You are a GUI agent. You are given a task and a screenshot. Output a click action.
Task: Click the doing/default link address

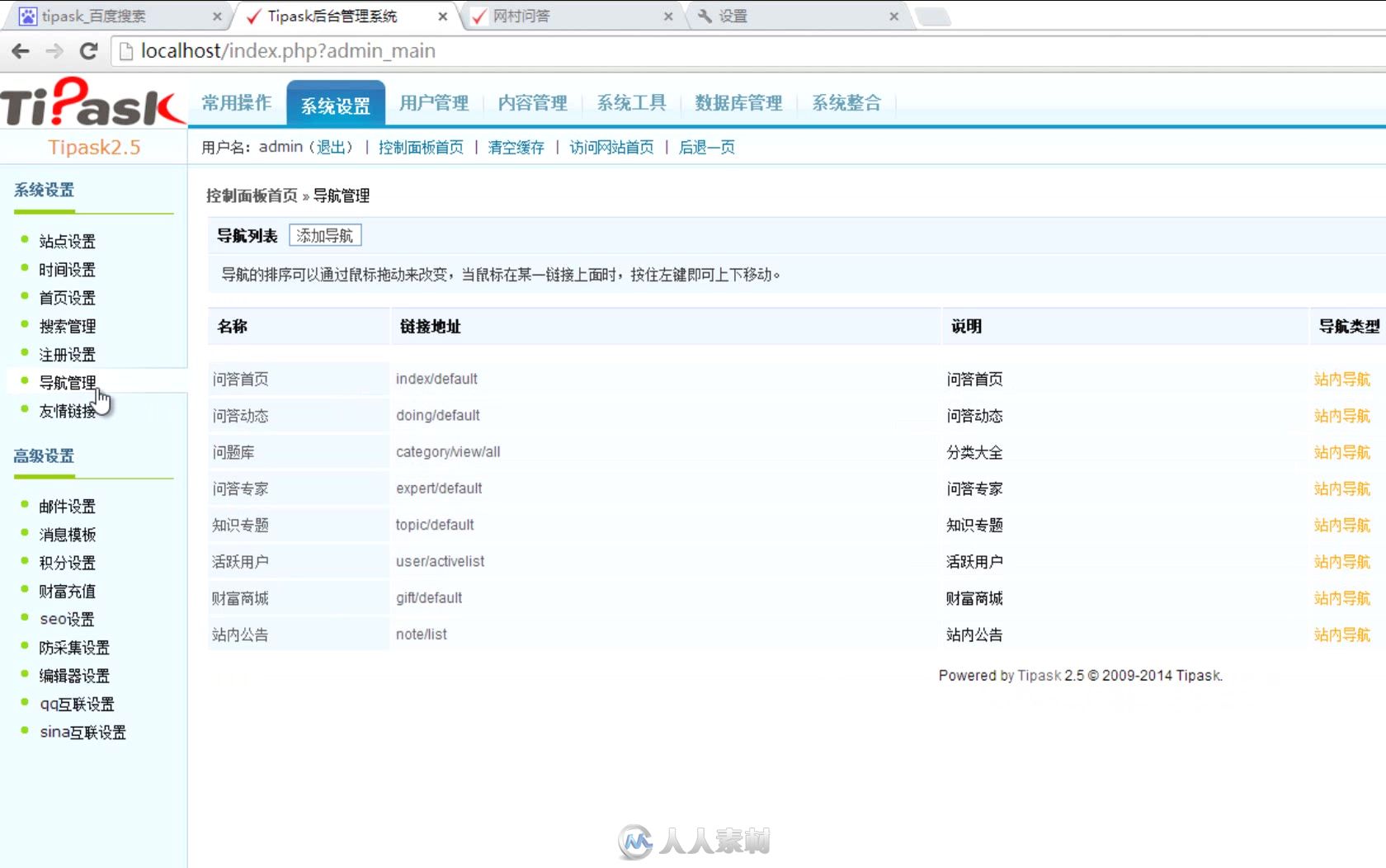tap(438, 416)
